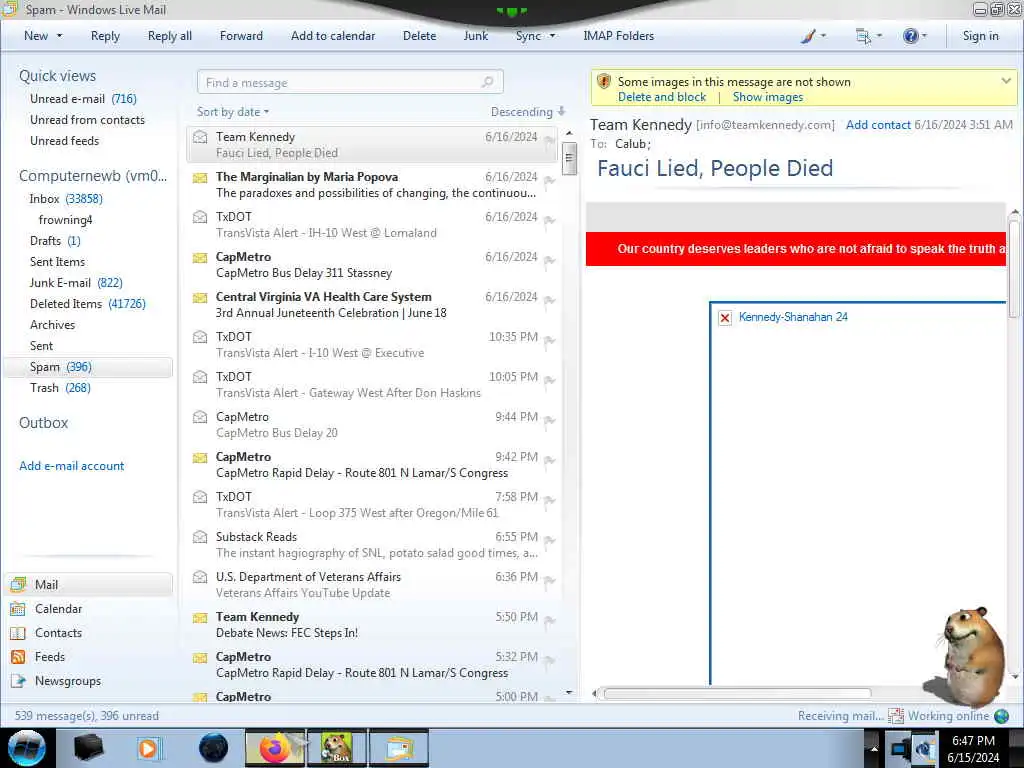Mark message as Junk
This screenshot has height=768, width=1024.
(475, 36)
